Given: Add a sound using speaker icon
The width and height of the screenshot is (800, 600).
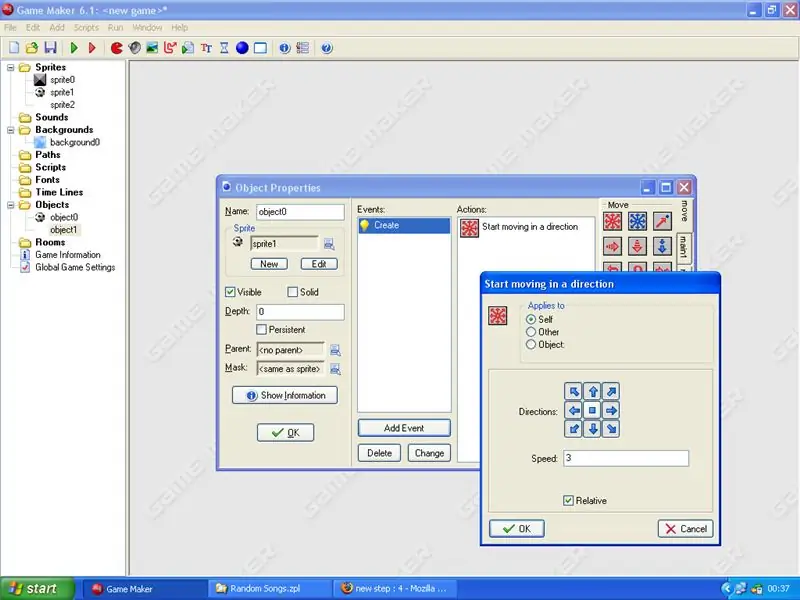Looking at the screenshot, I should click(135, 48).
